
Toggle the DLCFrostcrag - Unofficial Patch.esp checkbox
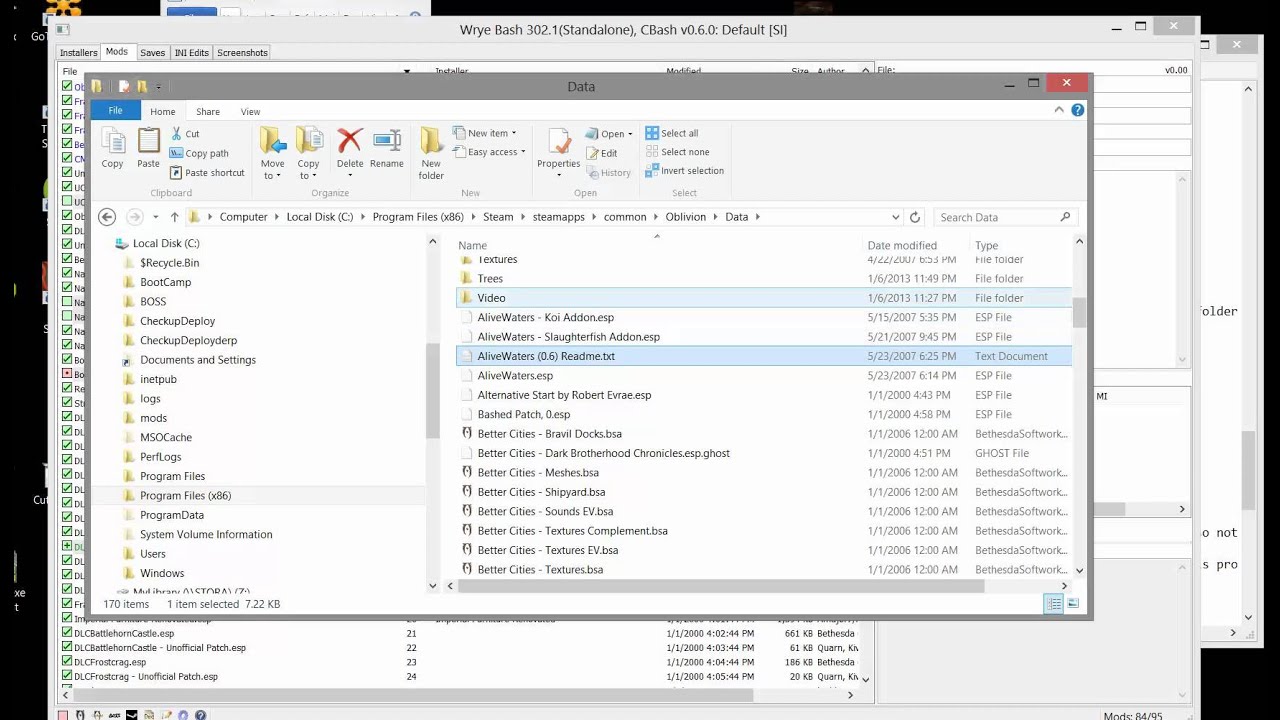click(67, 676)
